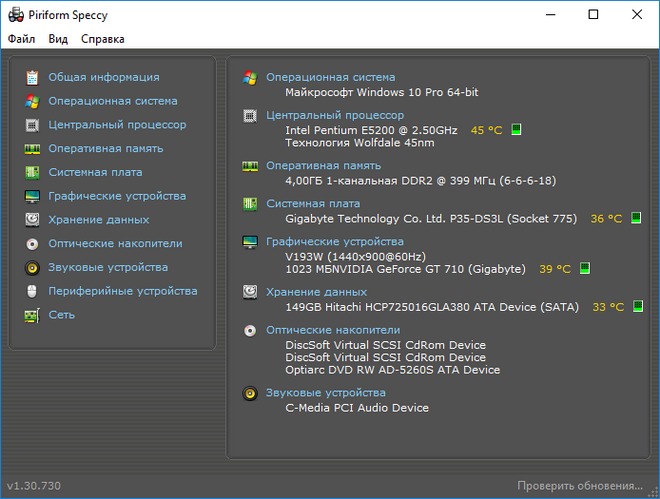Open the Вид menu
The height and width of the screenshot is (499, 660).
[58, 39]
